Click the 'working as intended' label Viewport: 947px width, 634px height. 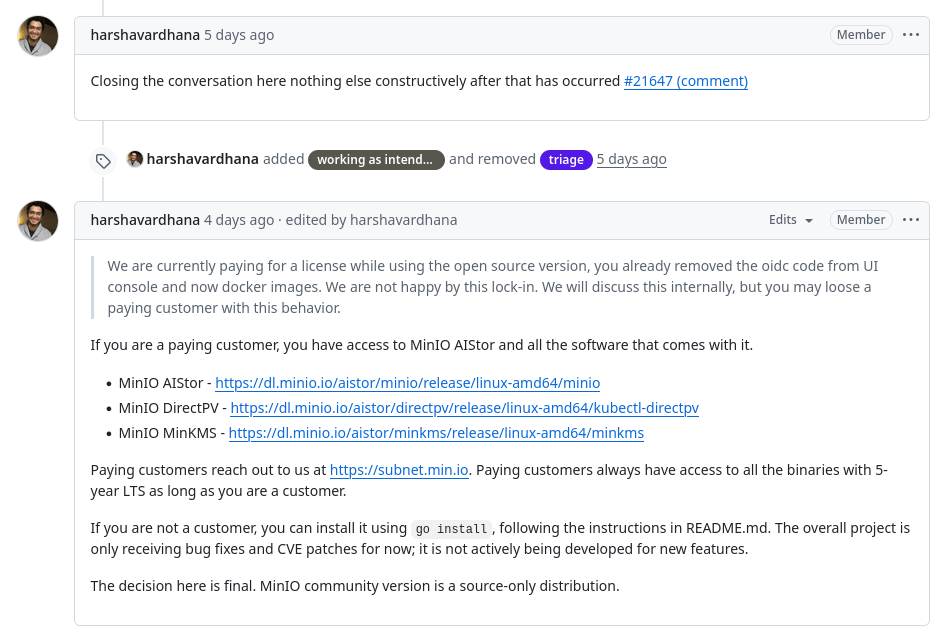tap(376, 159)
